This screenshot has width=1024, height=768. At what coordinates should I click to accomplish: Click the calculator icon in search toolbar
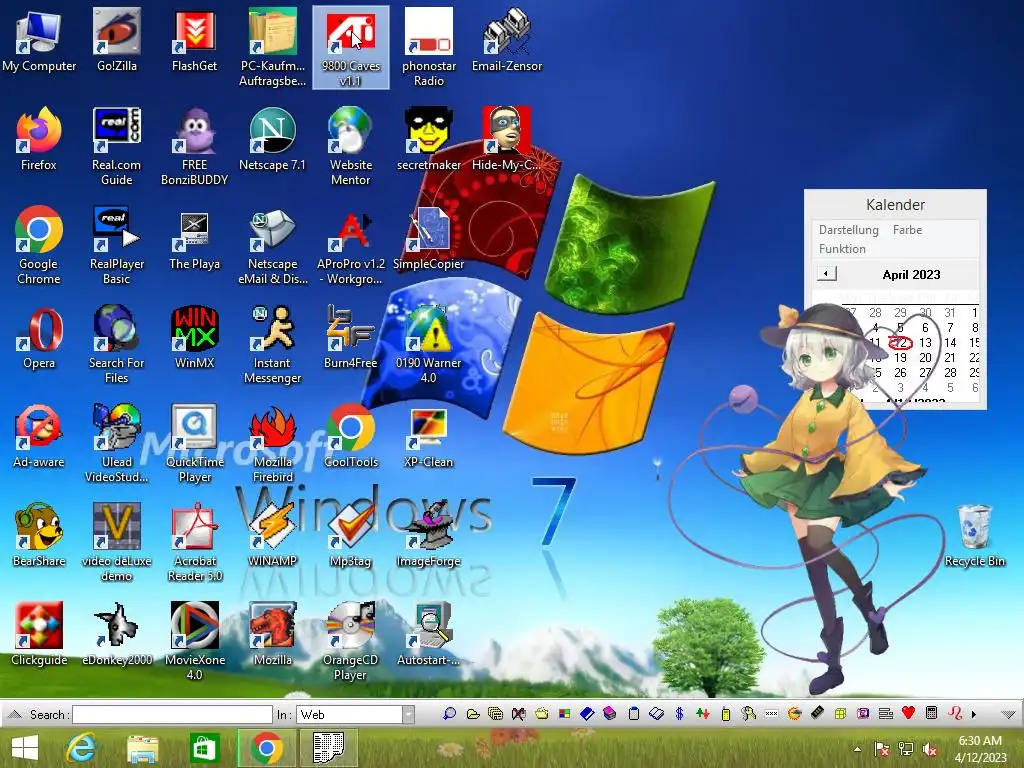tap(932, 713)
